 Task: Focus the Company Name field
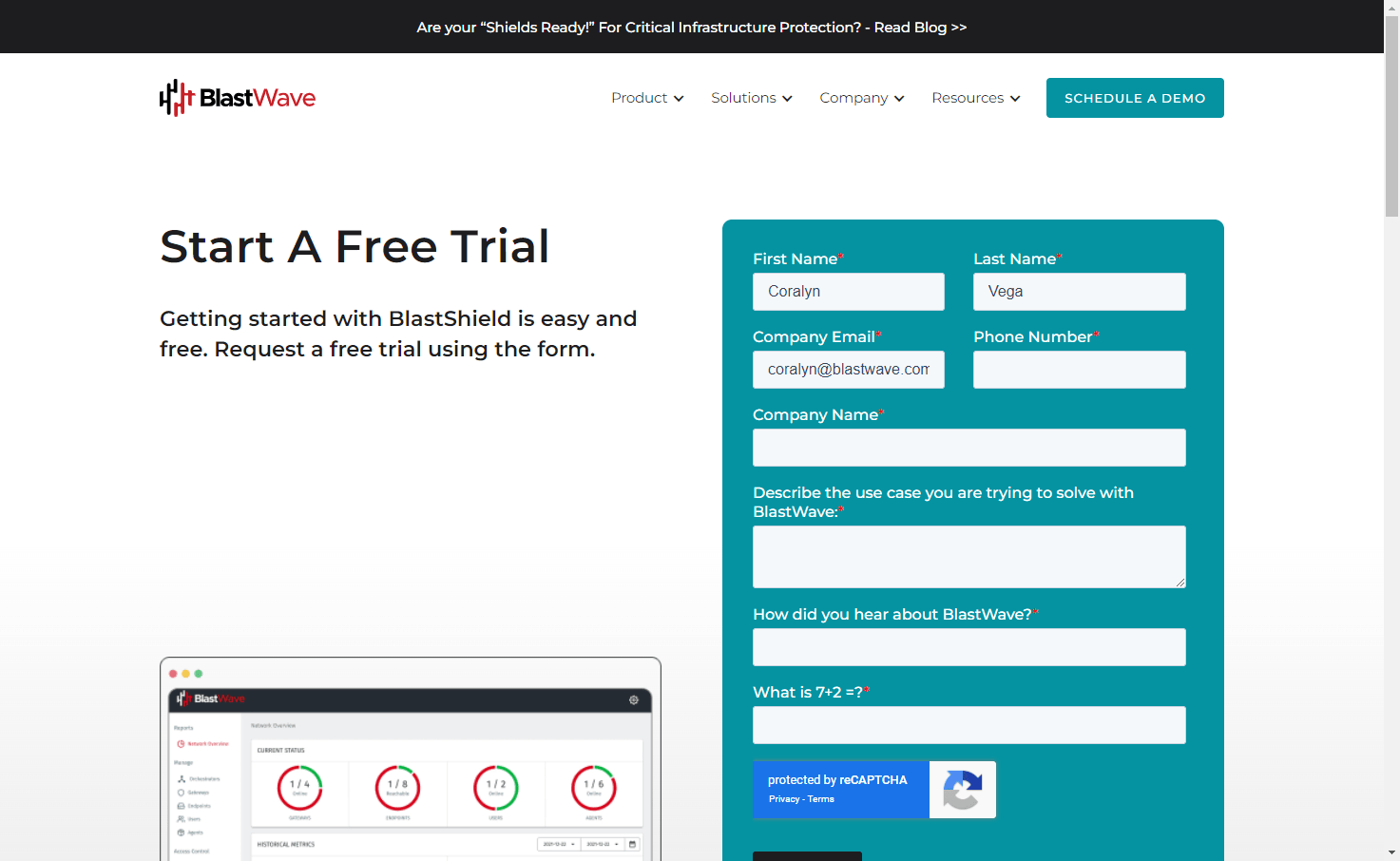point(969,448)
